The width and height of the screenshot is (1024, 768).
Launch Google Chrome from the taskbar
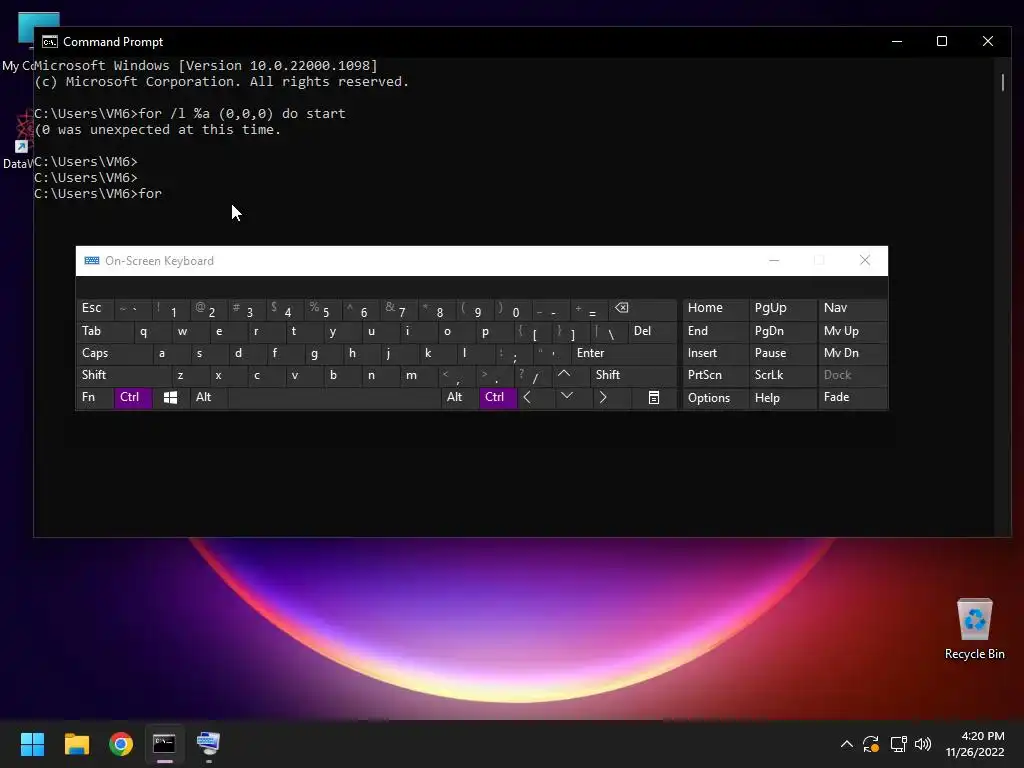coord(121,744)
